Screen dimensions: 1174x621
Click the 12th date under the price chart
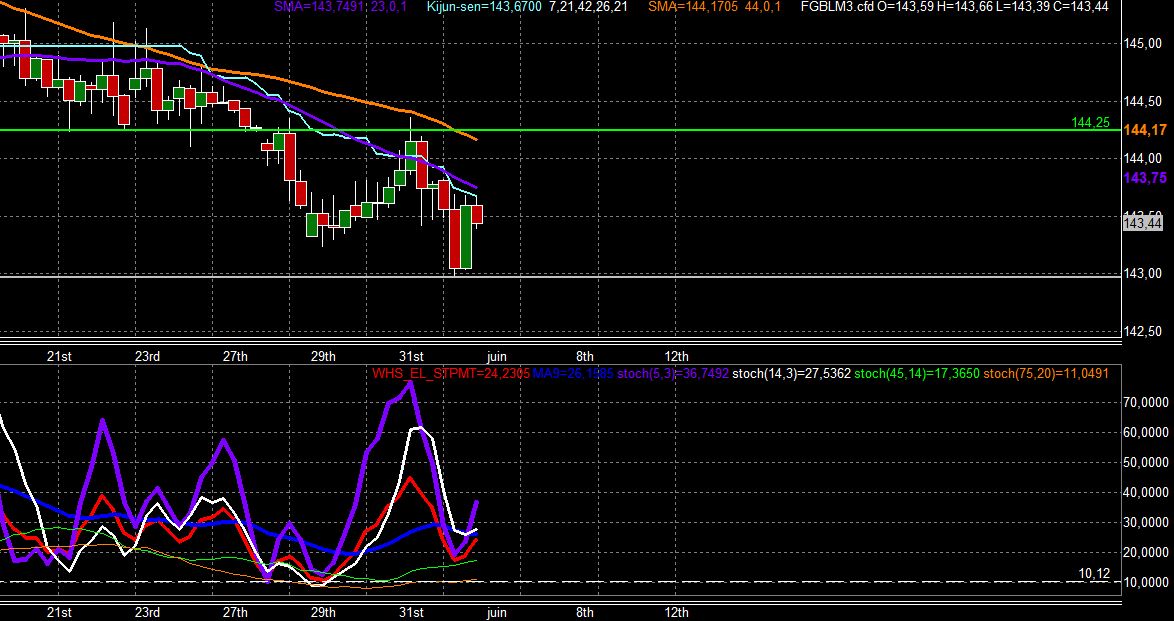pos(676,356)
